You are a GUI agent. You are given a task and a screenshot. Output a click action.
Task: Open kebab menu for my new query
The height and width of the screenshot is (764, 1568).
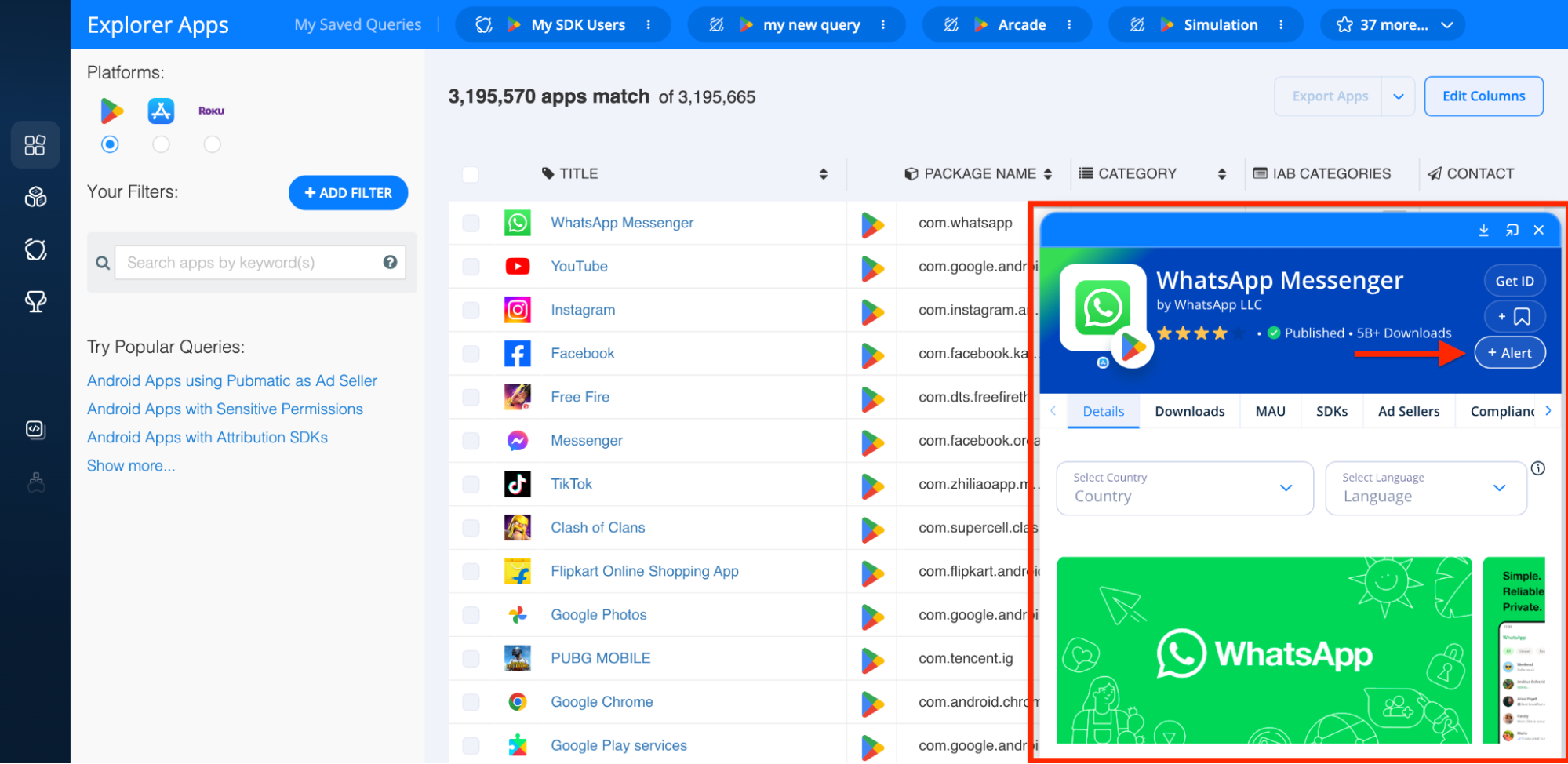pos(883,25)
